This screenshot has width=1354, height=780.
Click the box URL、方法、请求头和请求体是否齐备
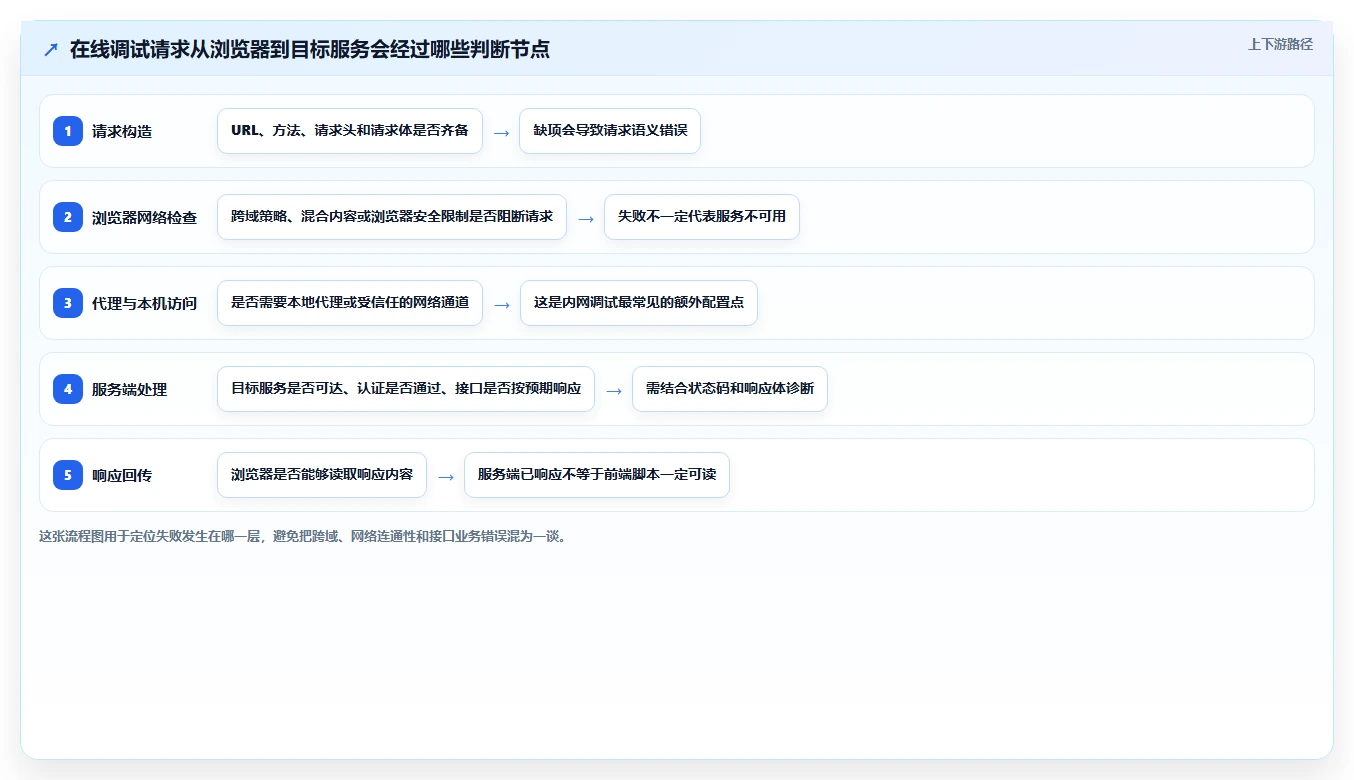[x=350, y=131]
